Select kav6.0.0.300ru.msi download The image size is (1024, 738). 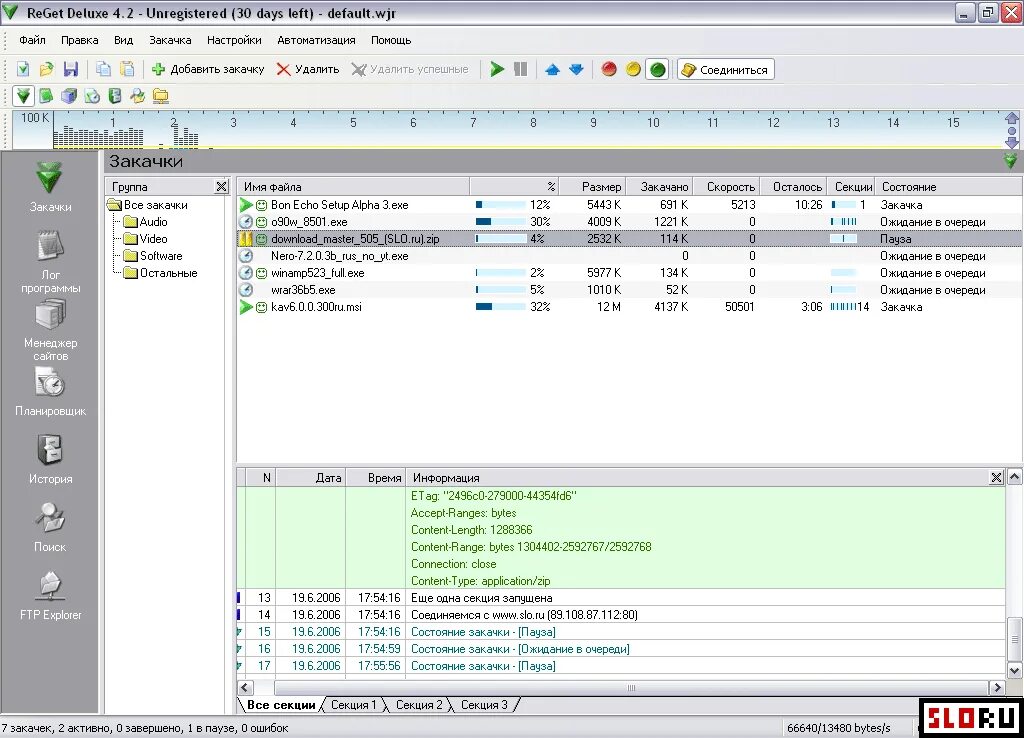pos(630,307)
